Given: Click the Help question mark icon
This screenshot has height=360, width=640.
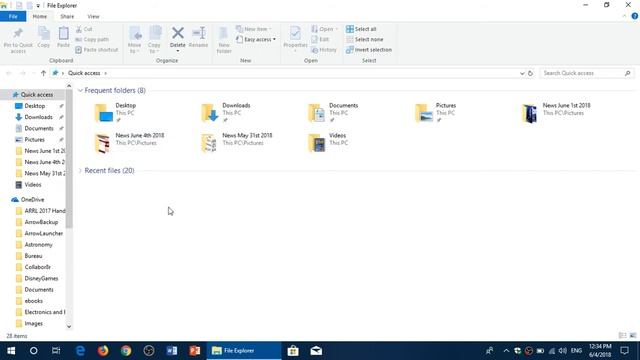Looking at the screenshot, I should point(635,16).
